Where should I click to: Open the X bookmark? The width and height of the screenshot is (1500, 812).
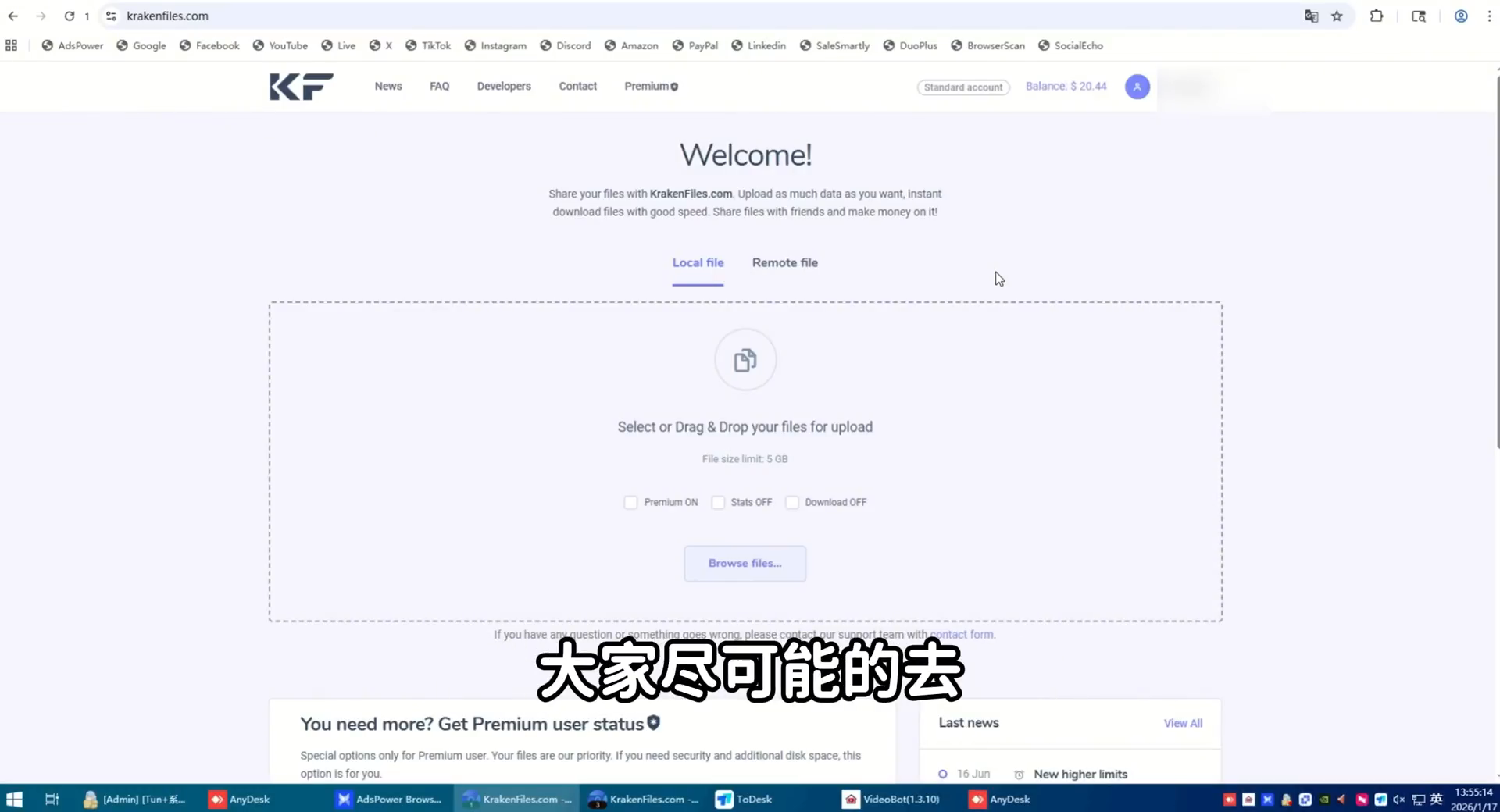coord(380,45)
